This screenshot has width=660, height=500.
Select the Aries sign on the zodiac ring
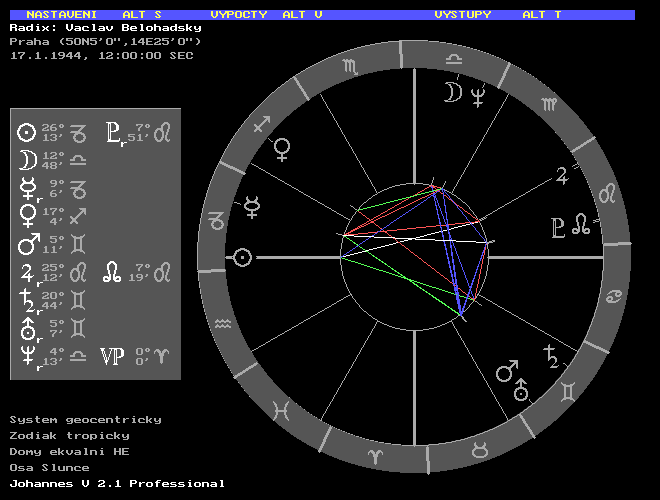pos(375,454)
